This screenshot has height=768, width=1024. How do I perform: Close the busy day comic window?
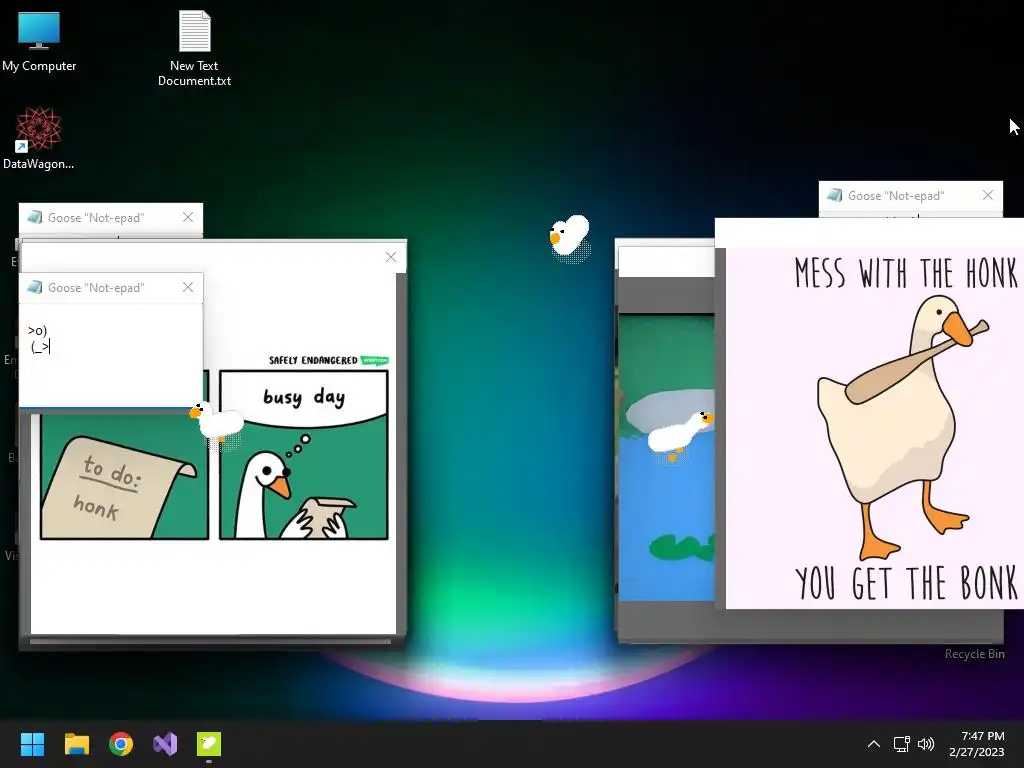click(391, 257)
